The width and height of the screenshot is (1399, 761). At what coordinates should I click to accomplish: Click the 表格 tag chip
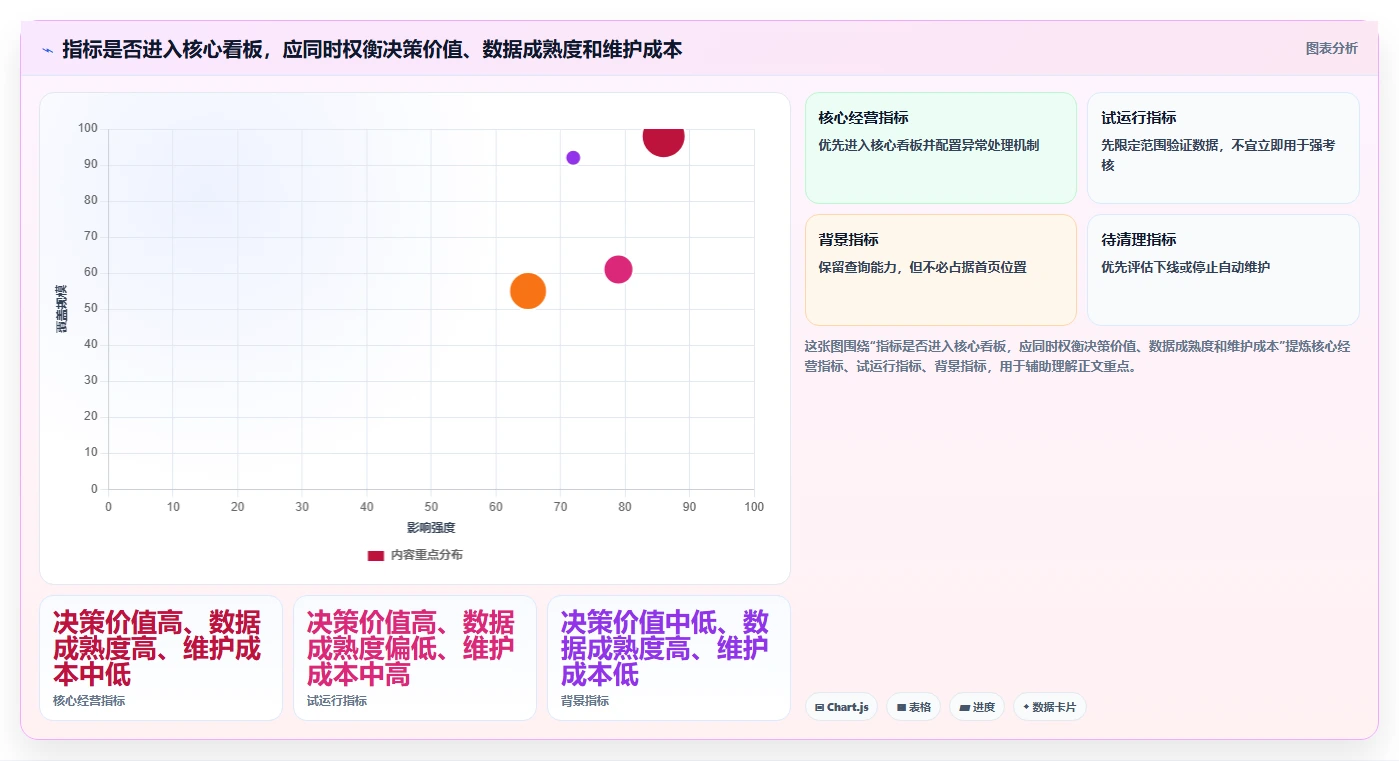click(913, 707)
